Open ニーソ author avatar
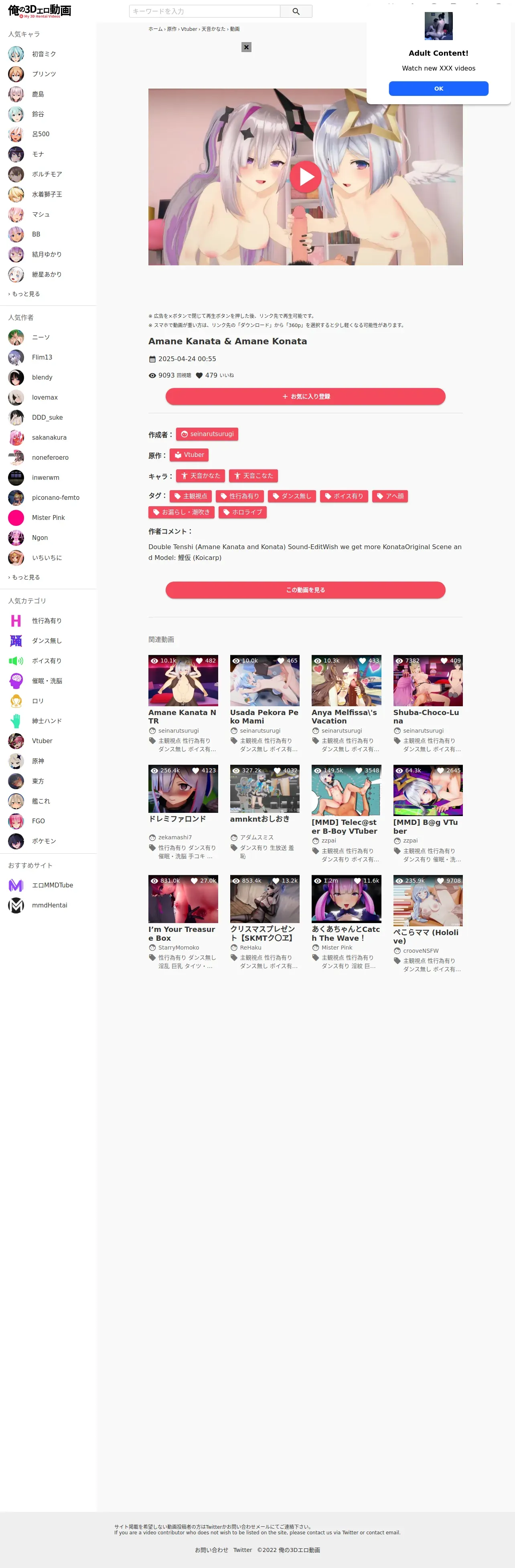Viewport: 515px width, 1568px height. 16,337
